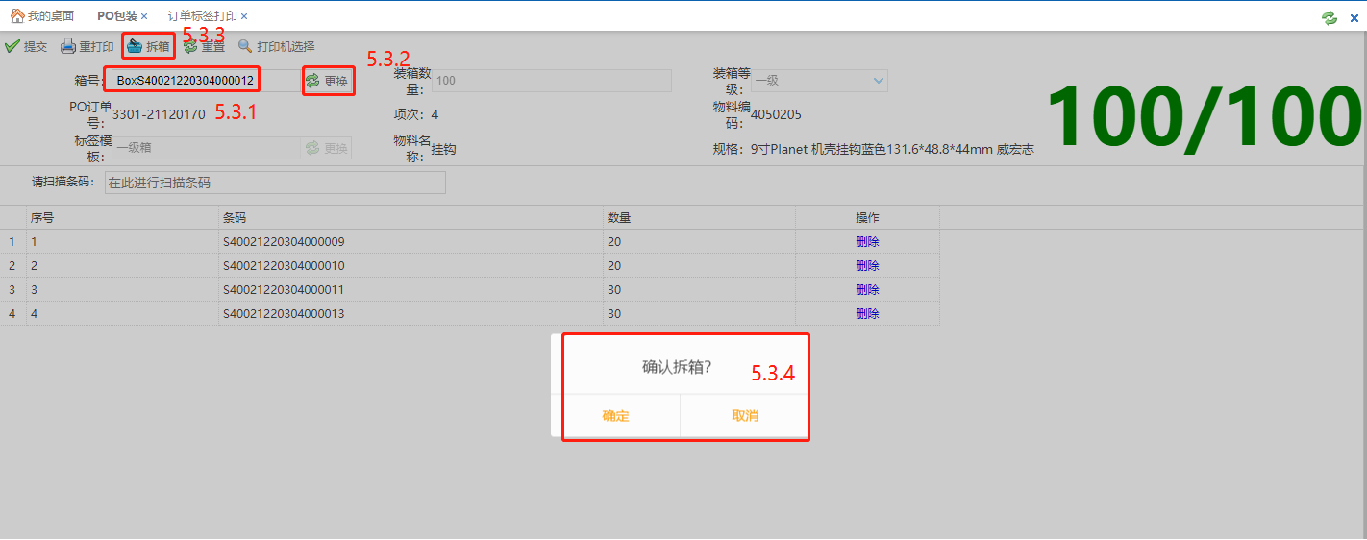Close the 订单标签打印 tab

(244, 16)
